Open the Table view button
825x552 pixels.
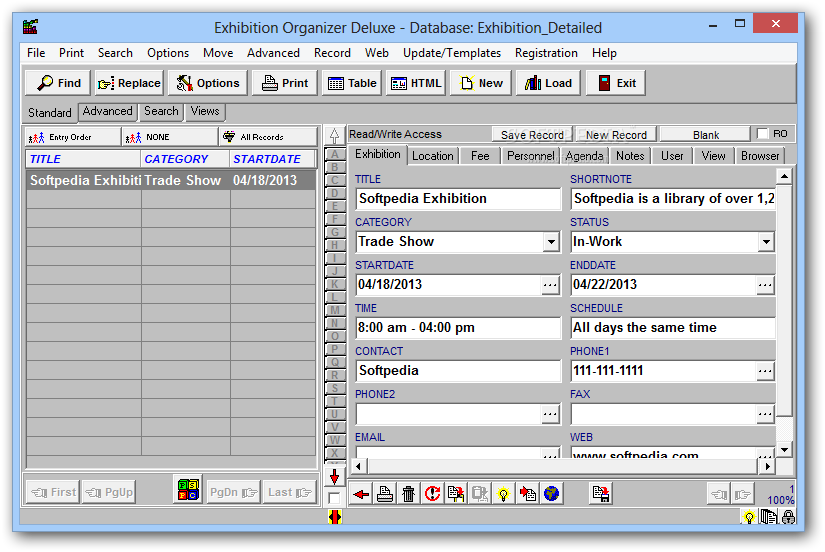click(x=352, y=83)
